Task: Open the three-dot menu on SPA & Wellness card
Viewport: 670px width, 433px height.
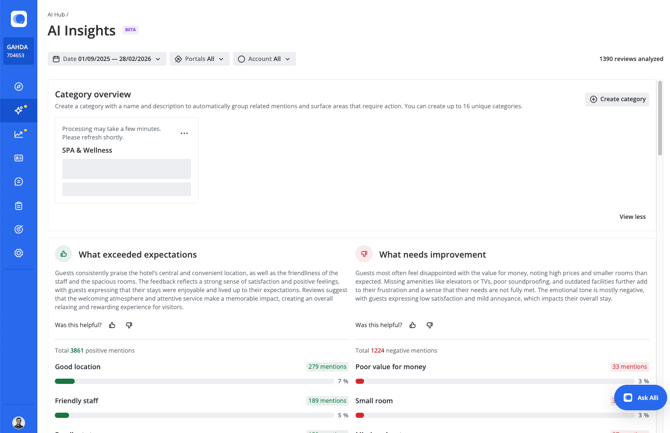Action: [184, 133]
